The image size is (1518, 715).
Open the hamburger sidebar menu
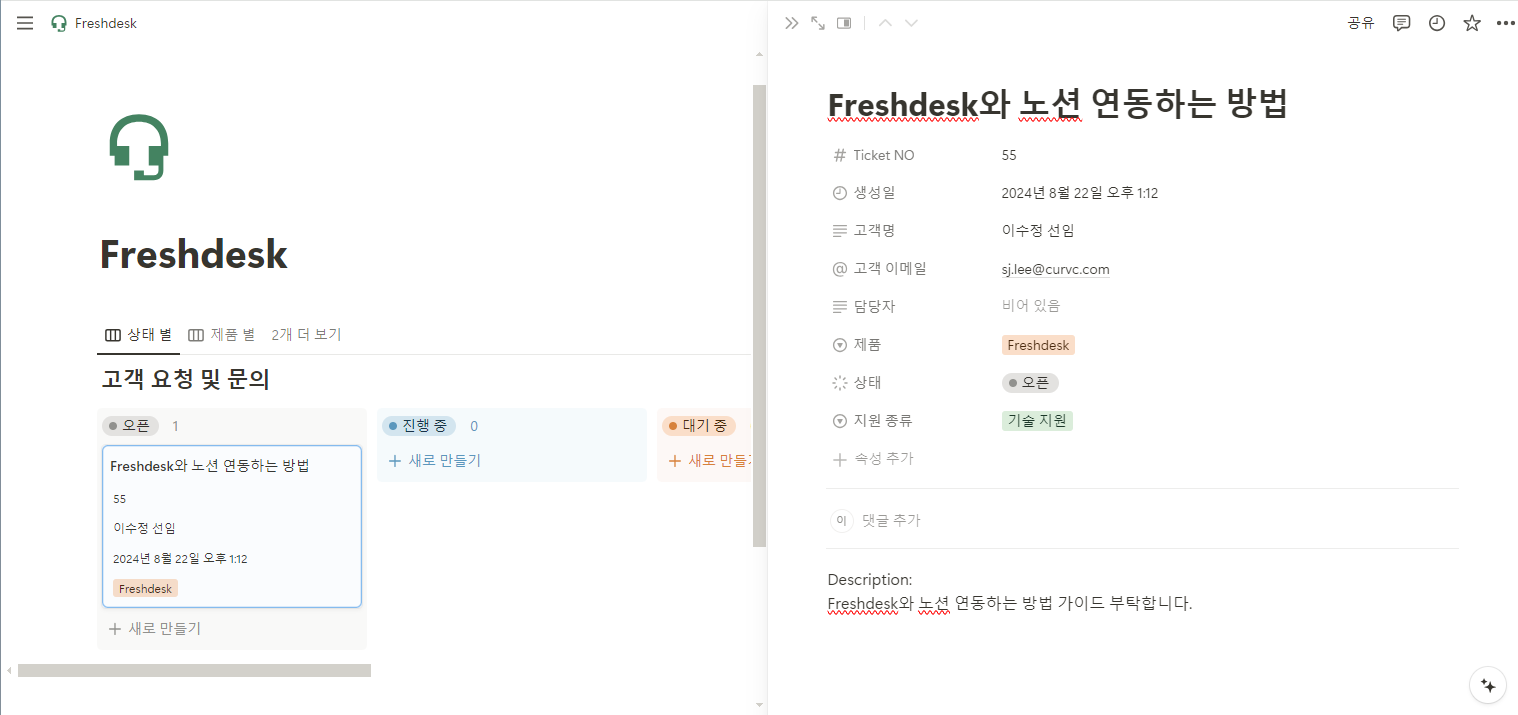coord(25,23)
